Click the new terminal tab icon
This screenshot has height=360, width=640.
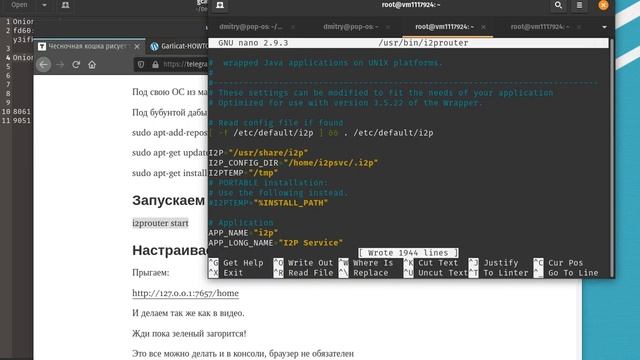tap(220, 5)
